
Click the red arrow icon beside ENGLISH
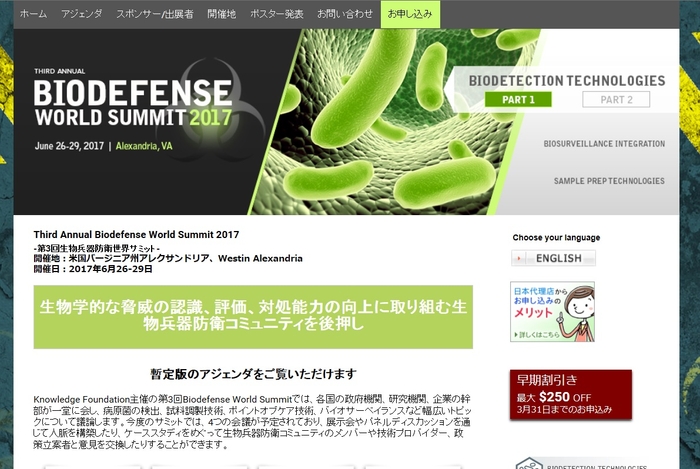[519, 258]
